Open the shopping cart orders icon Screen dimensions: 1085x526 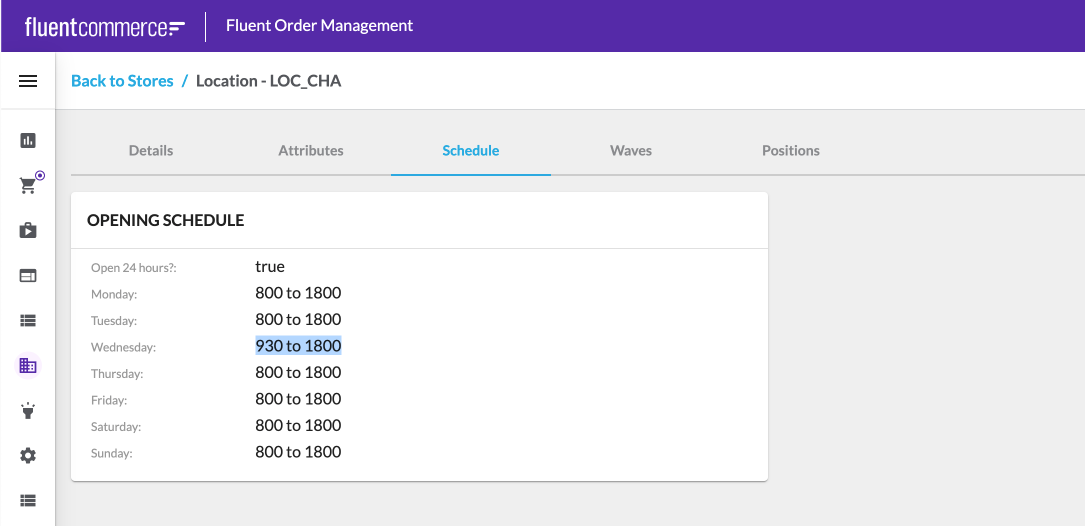28,186
